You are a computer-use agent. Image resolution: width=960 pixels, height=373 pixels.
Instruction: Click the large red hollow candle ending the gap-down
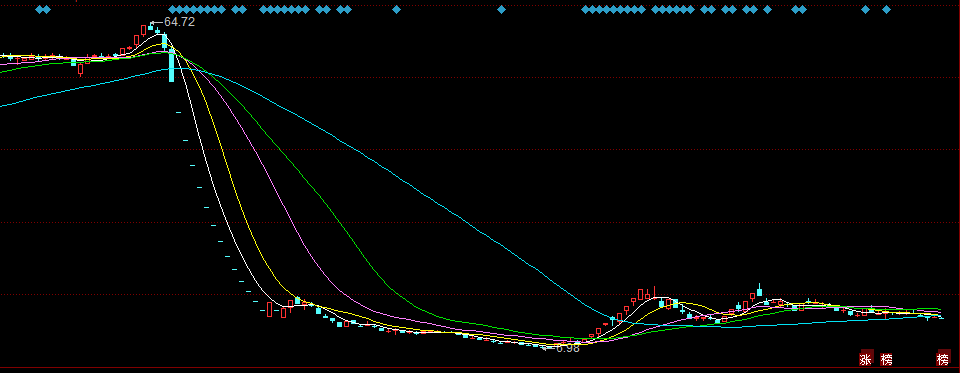[x=269, y=309]
